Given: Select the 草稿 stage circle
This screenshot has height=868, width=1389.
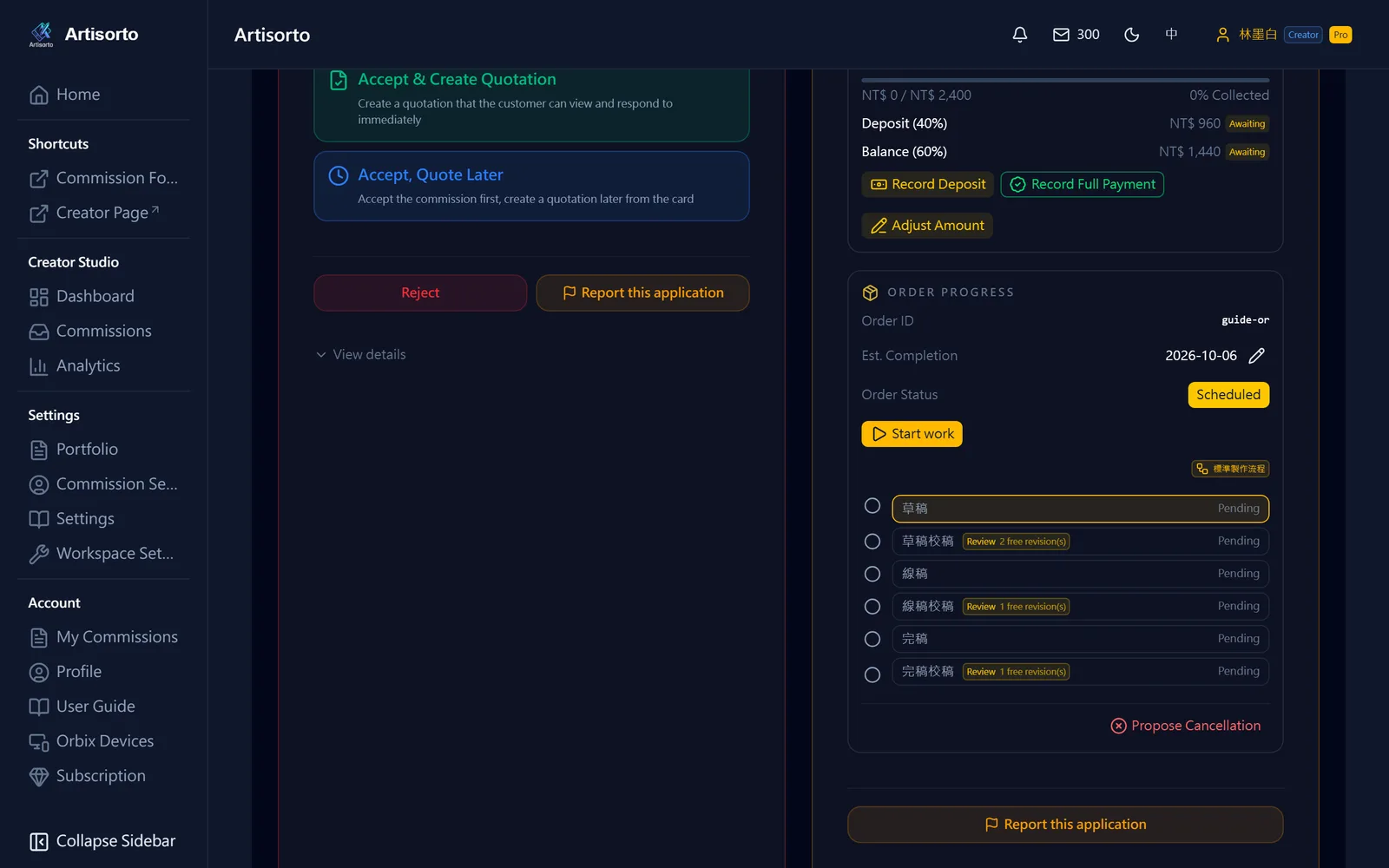Looking at the screenshot, I should 872,506.
